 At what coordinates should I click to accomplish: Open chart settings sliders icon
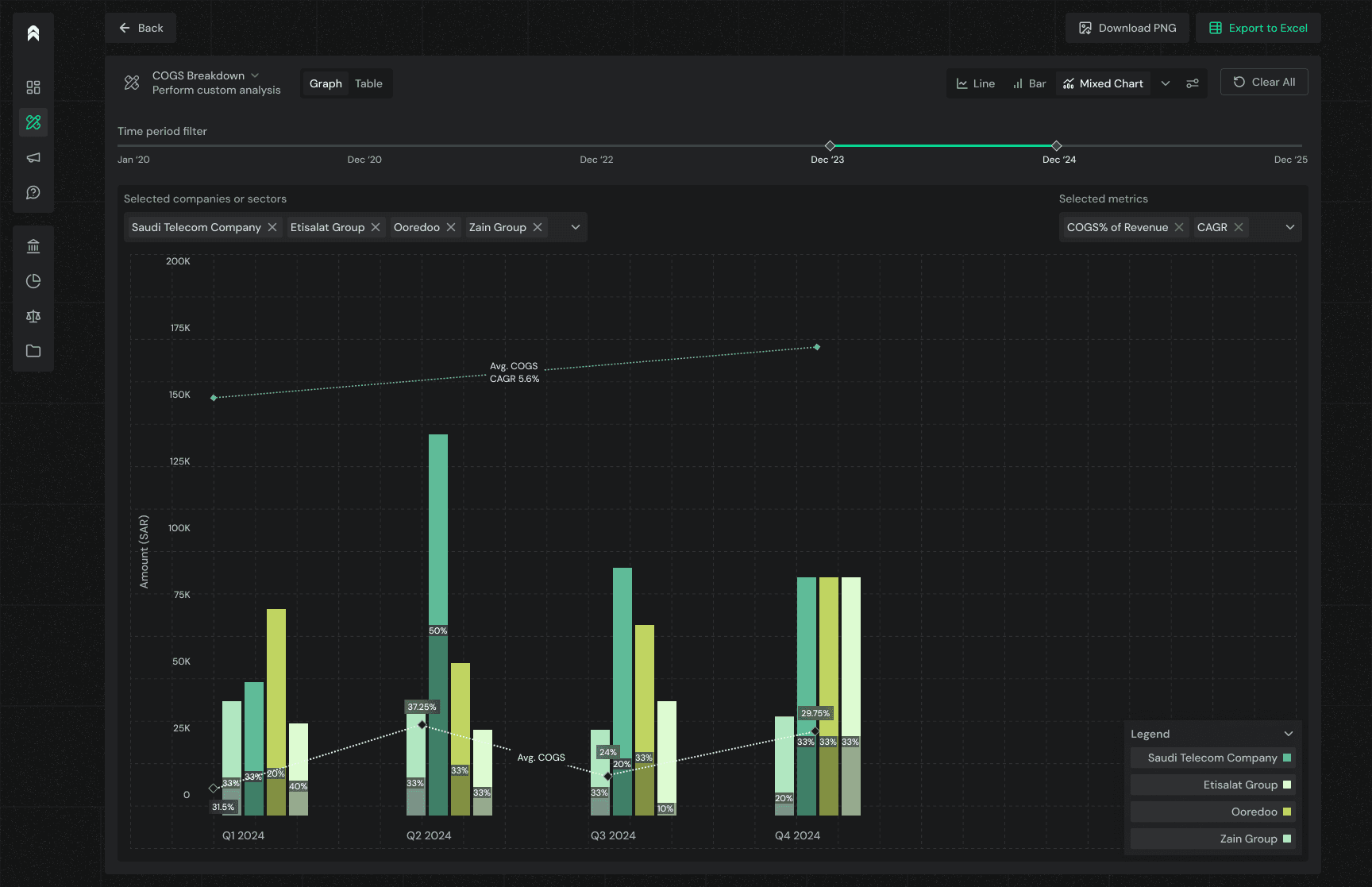coord(1192,83)
